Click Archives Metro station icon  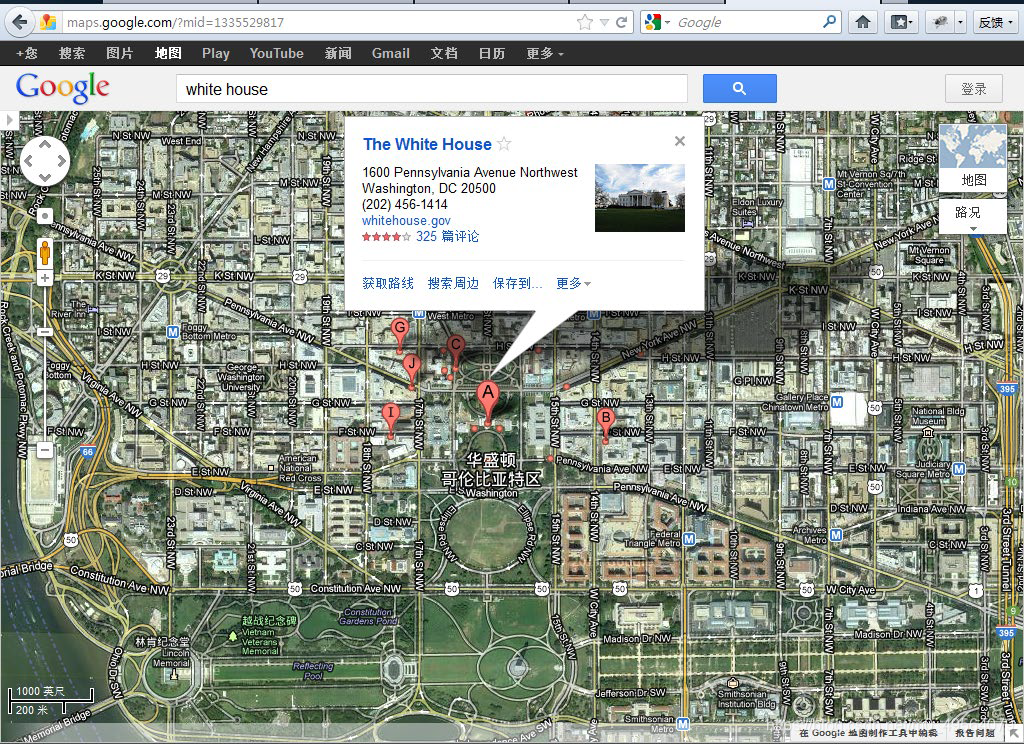[837, 535]
